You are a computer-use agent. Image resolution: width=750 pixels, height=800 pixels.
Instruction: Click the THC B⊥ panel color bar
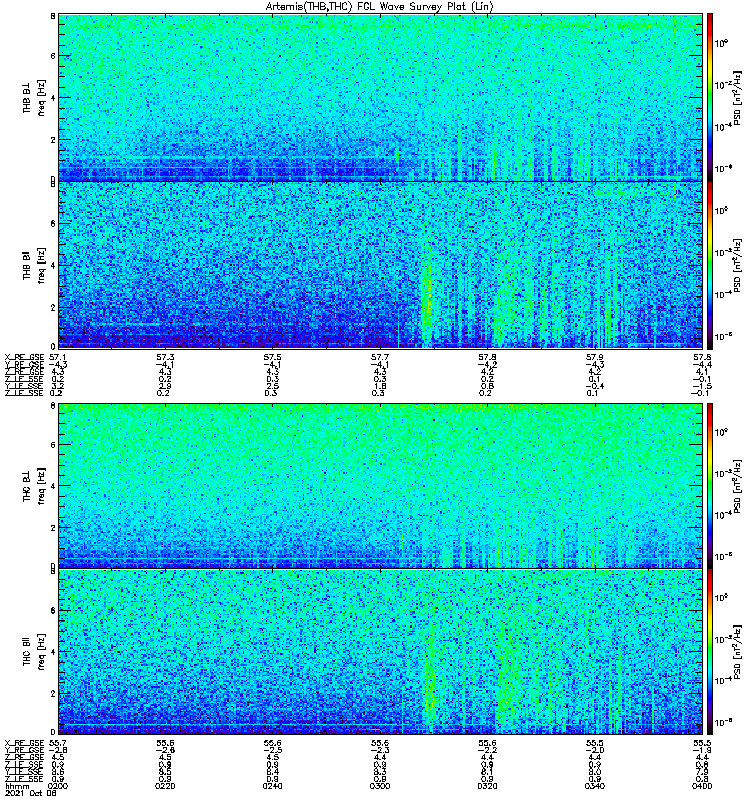pos(710,485)
